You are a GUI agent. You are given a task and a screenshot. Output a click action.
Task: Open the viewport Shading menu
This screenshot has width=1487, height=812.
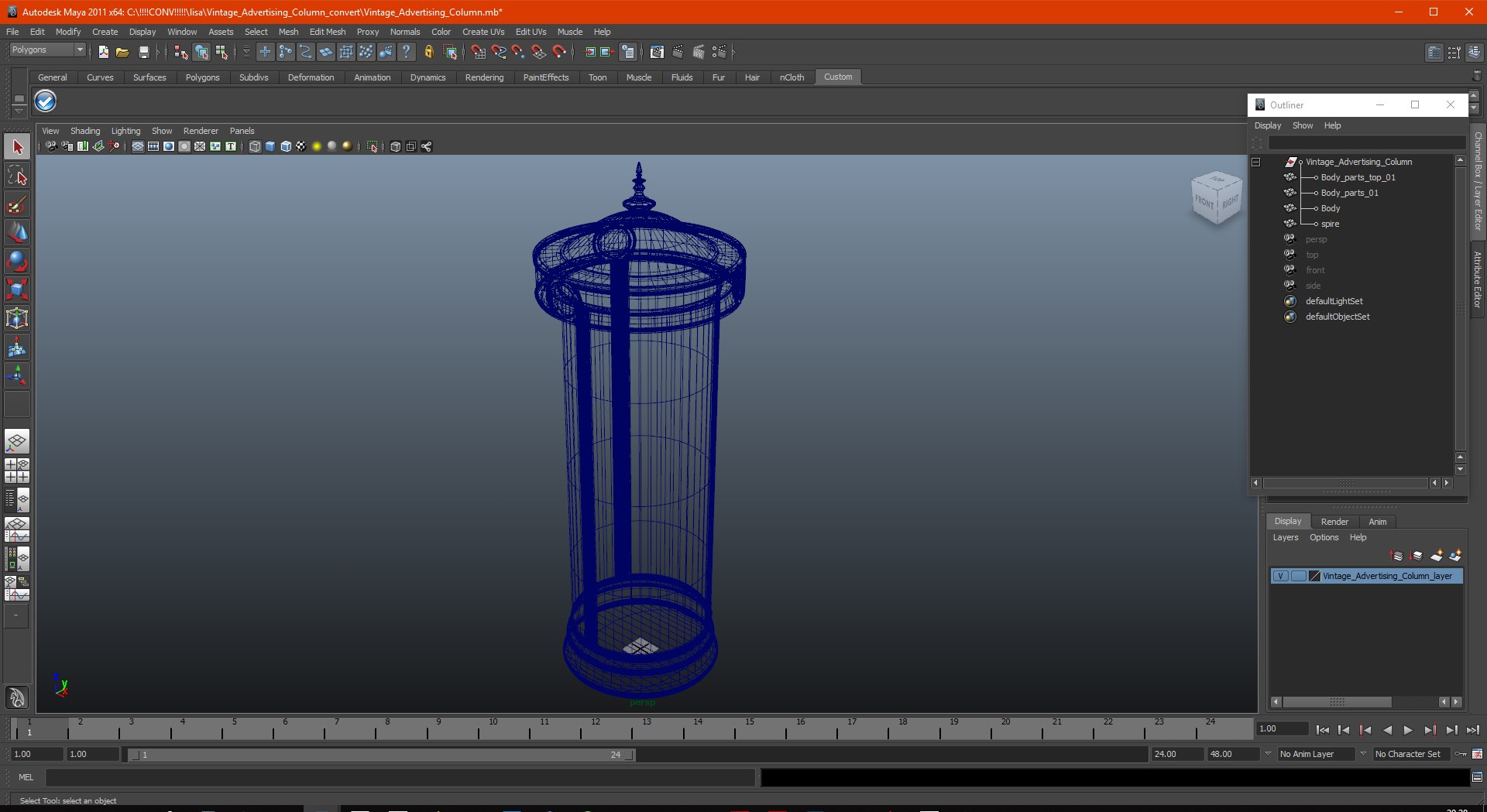pos(85,131)
